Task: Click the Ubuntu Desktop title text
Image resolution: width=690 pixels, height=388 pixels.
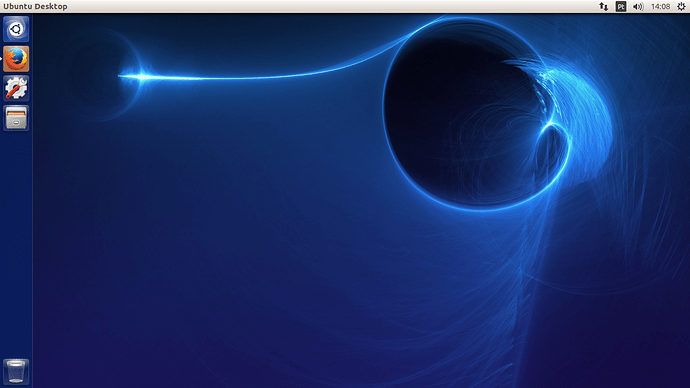Action: tap(35, 7)
